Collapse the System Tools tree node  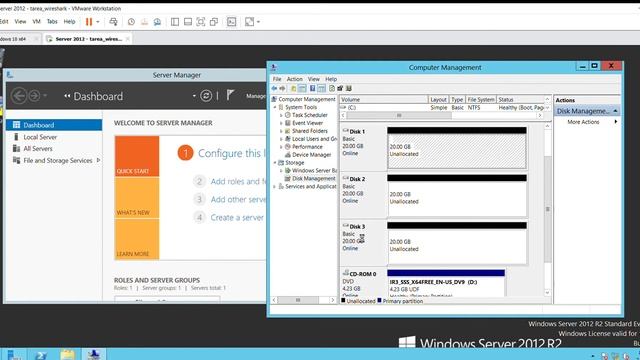[x=275, y=107]
